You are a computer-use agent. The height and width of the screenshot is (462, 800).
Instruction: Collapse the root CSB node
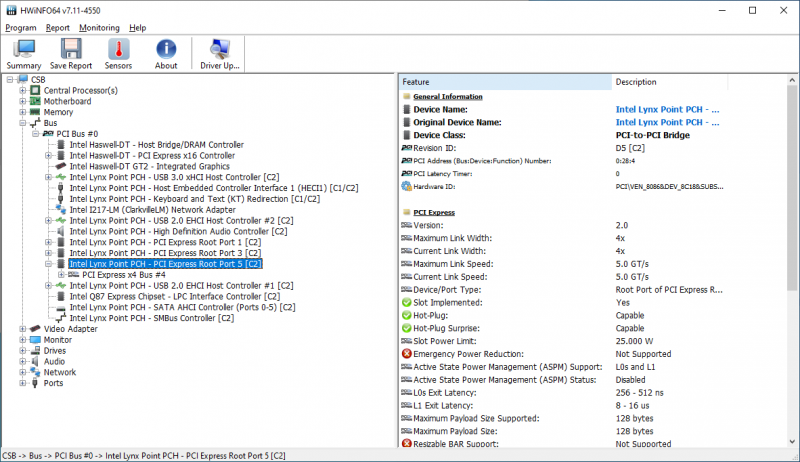click(x=10, y=80)
